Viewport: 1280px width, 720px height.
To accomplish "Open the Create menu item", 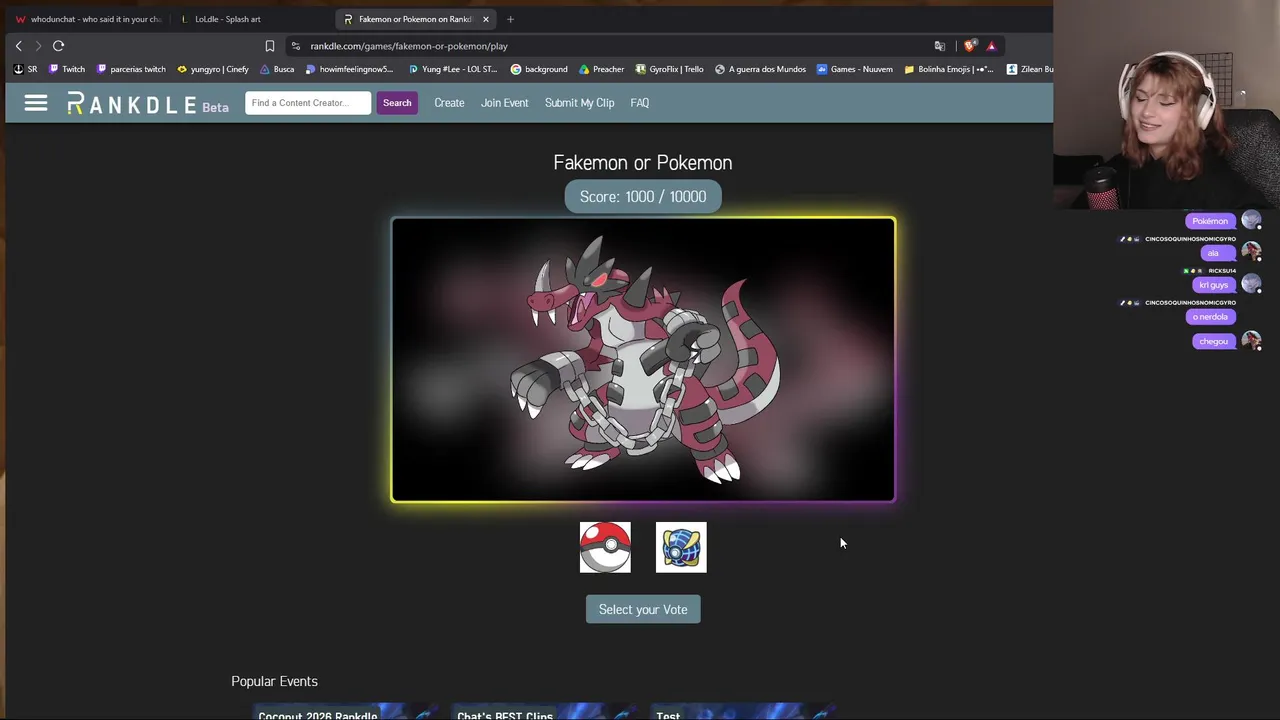I will [x=449, y=103].
